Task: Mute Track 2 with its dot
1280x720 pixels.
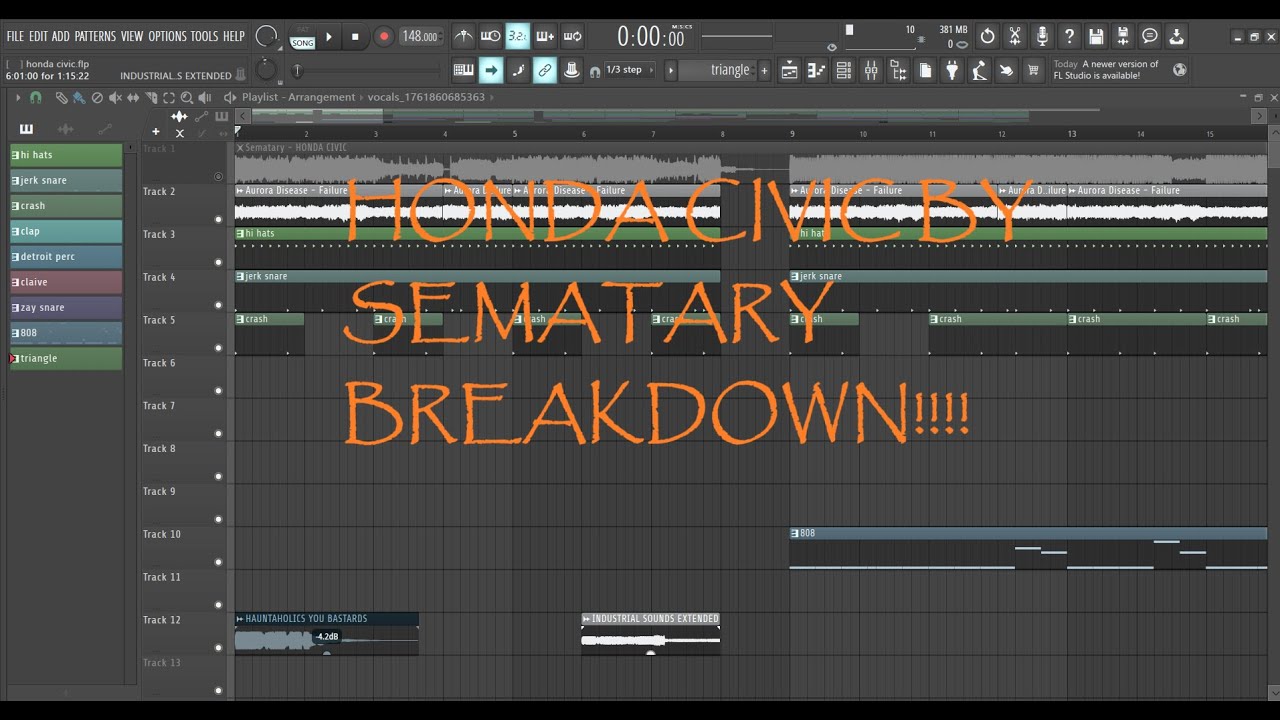Action: point(218,219)
